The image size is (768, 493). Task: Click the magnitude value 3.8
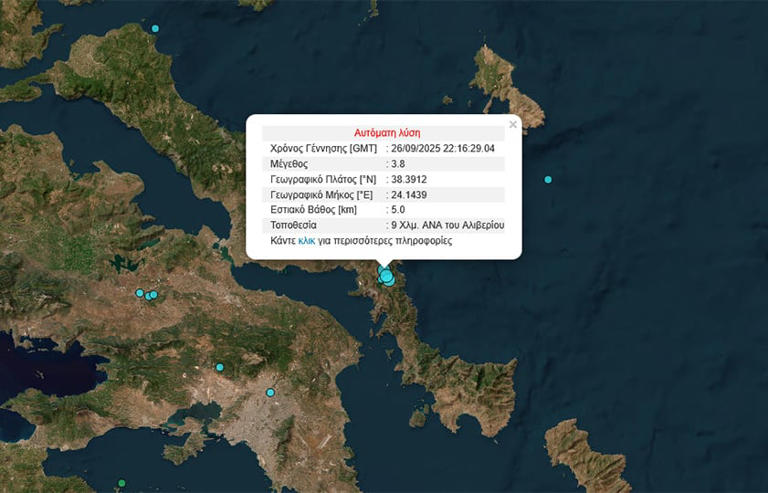click(398, 163)
